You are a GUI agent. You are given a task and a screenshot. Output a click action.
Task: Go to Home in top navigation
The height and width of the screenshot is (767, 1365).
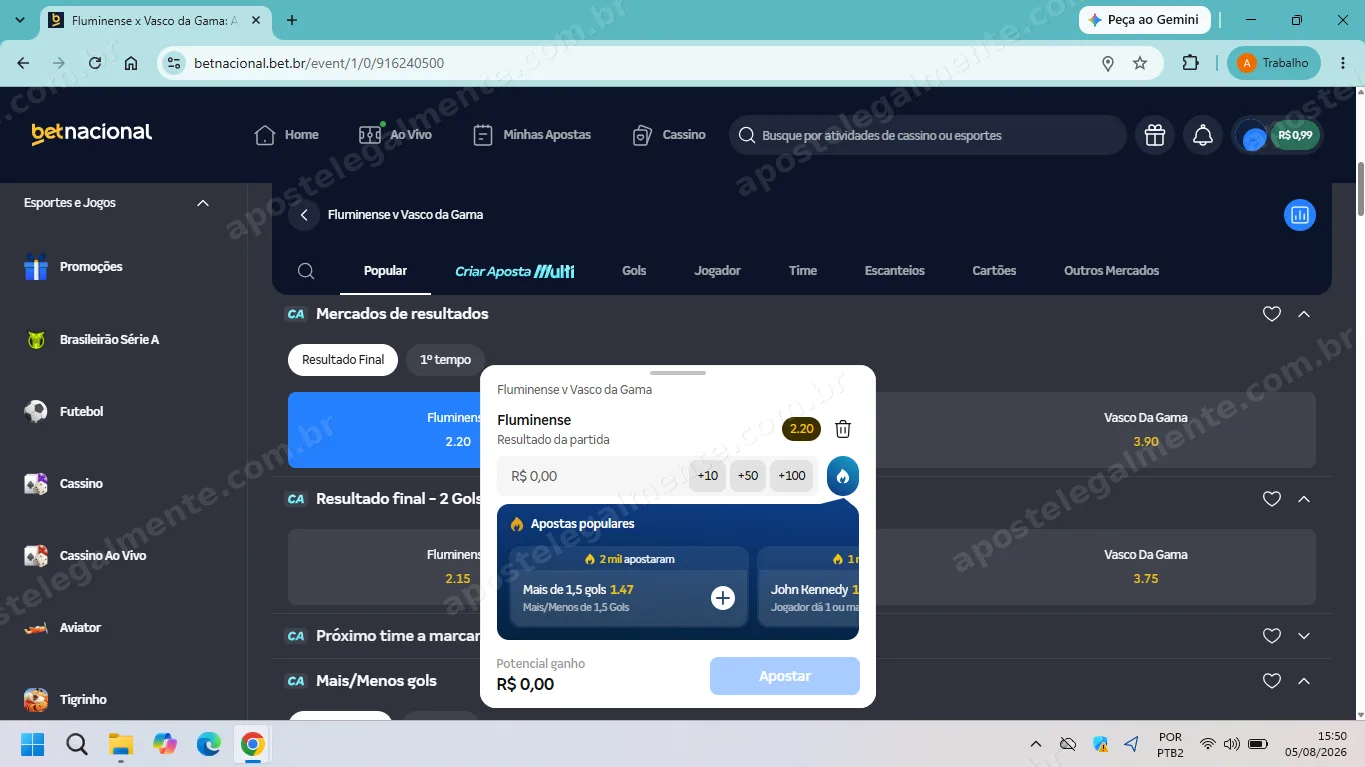(x=287, y=135)
